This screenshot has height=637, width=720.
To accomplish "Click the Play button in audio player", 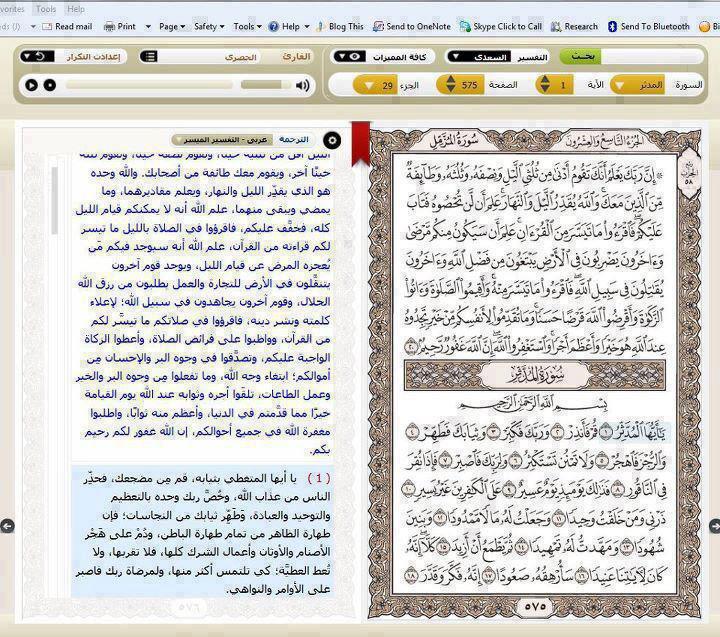I will click(31, 85).
